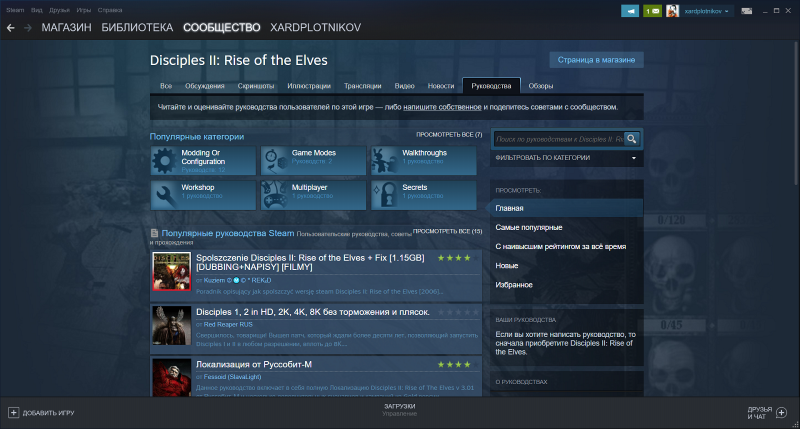Image resolution: width=800 pixels, height=429 pixels.
Task: Switch to the Видео tab
Action: (404, 86)
